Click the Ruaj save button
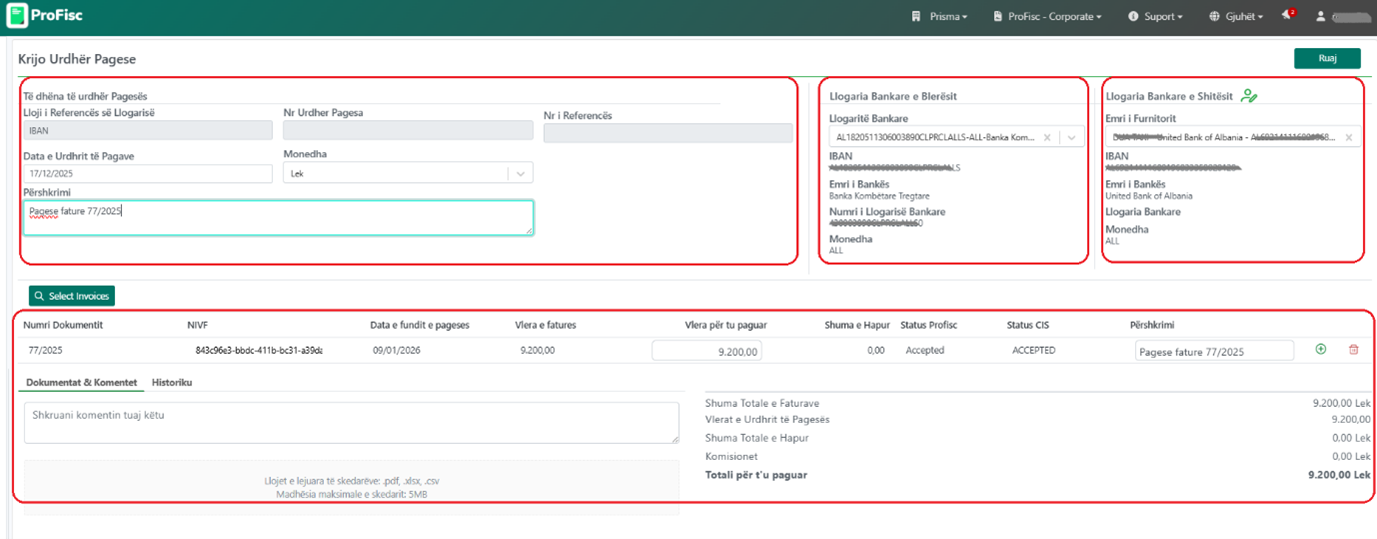Screen dimensions: 1377x539 point(1326,59)
